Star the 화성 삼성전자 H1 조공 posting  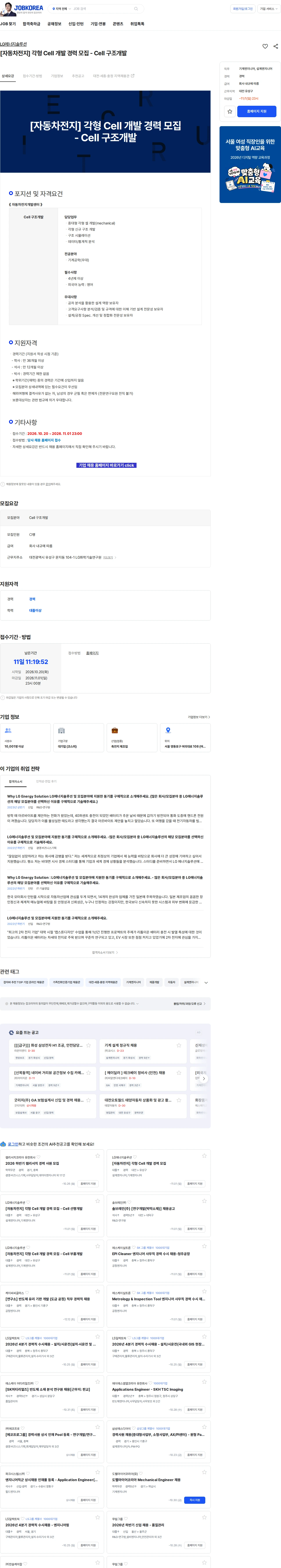coord(88,1045)
